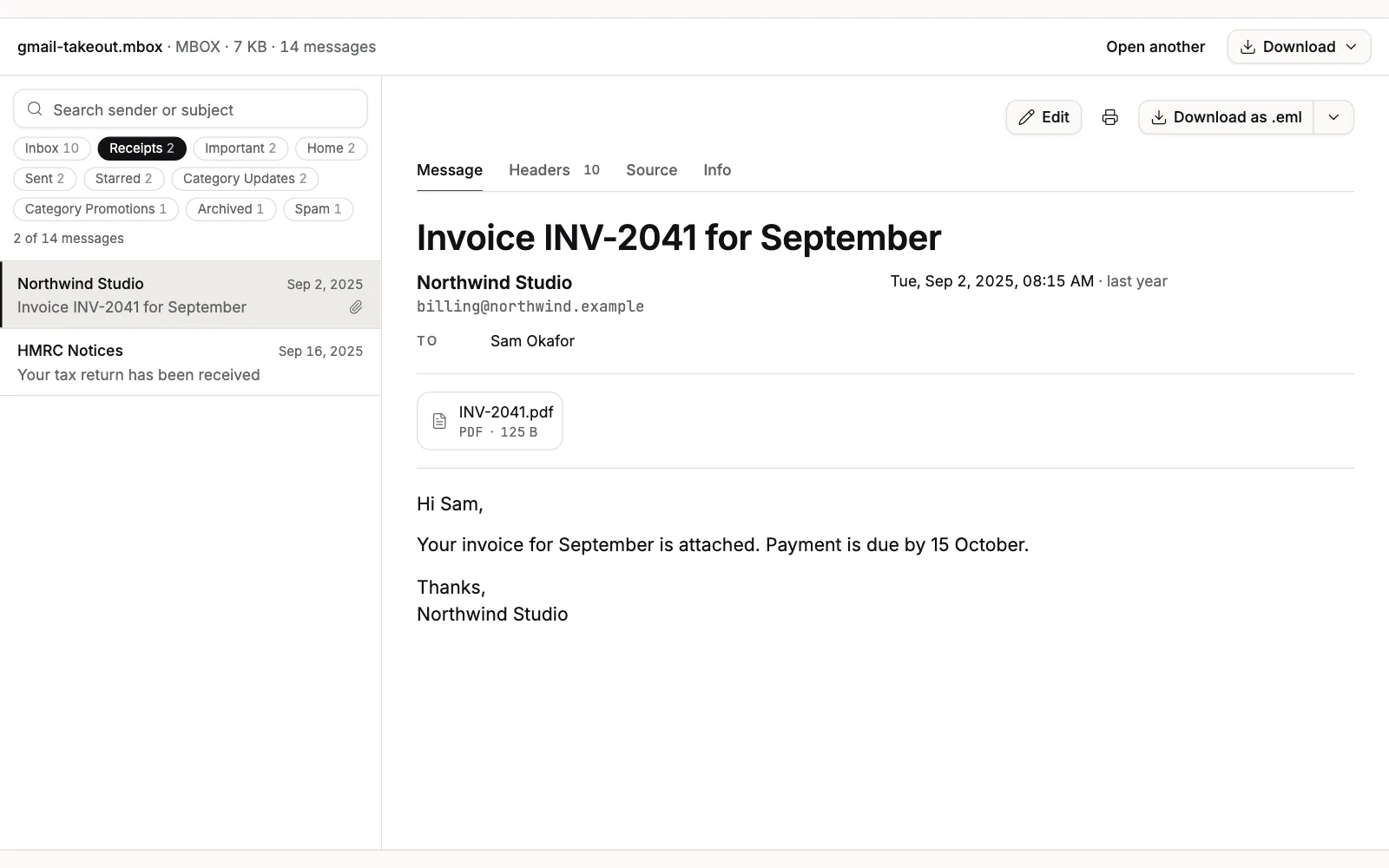Select the HMRC Notices message
This screenshot has height=868, width=1389.
click(x=190, y=363)
